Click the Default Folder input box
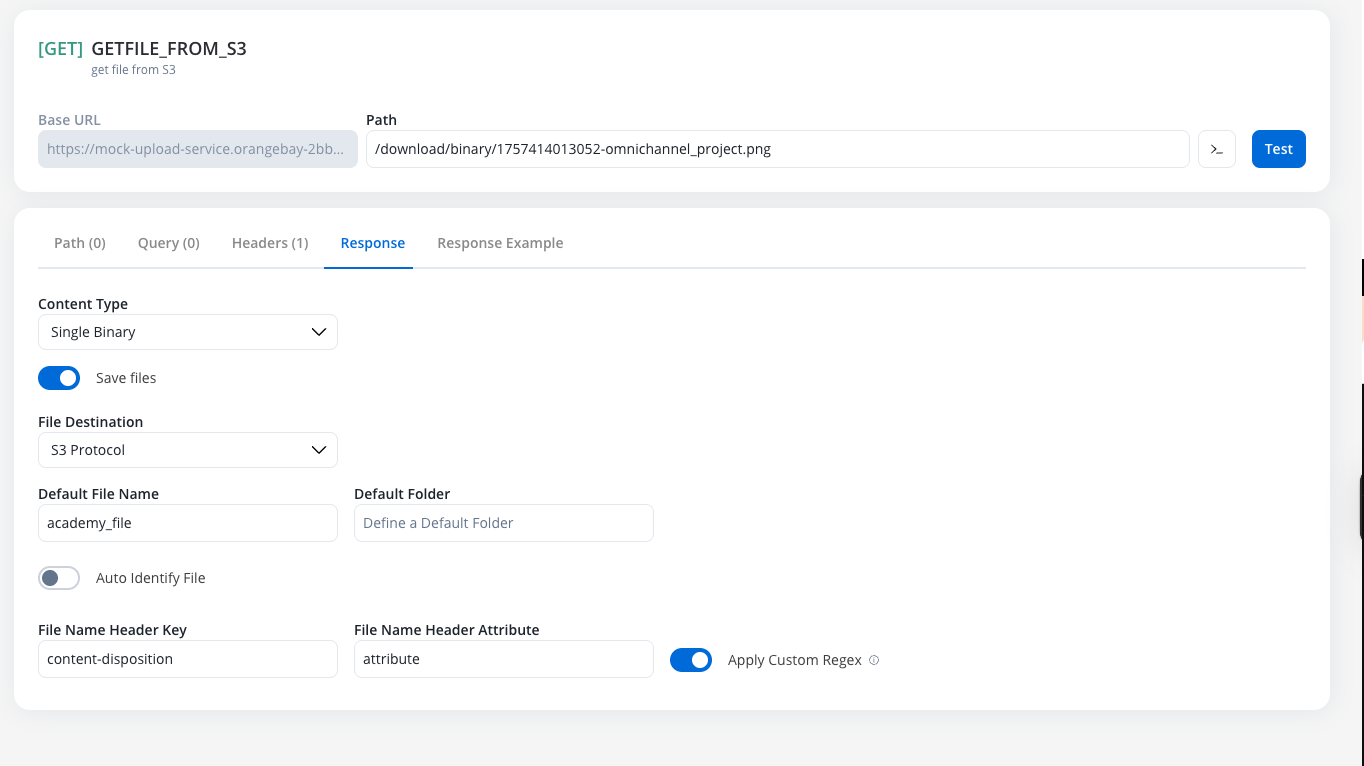The image size is (1364, 766). click(x=503, y=523)
